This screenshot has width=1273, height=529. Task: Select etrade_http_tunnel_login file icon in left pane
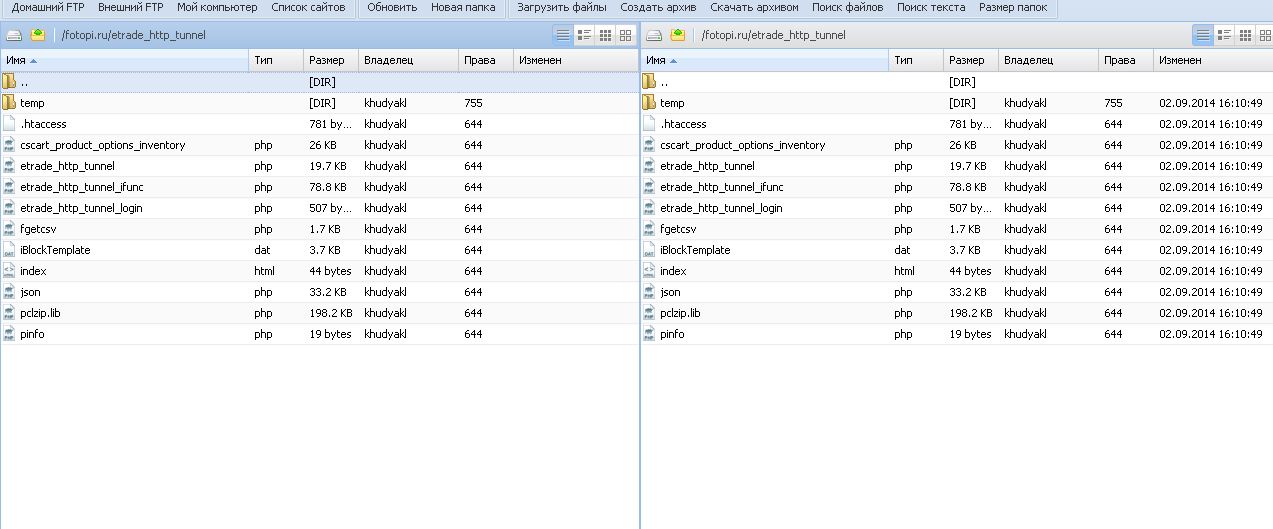(9, 207)
